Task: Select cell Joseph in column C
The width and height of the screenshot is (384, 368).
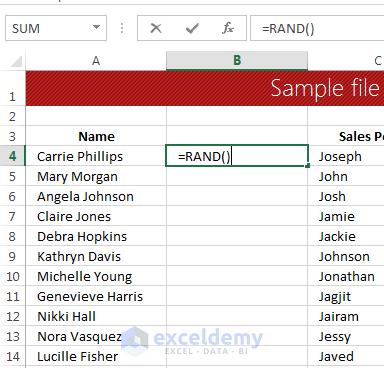Action: click(x=346, y=156)
